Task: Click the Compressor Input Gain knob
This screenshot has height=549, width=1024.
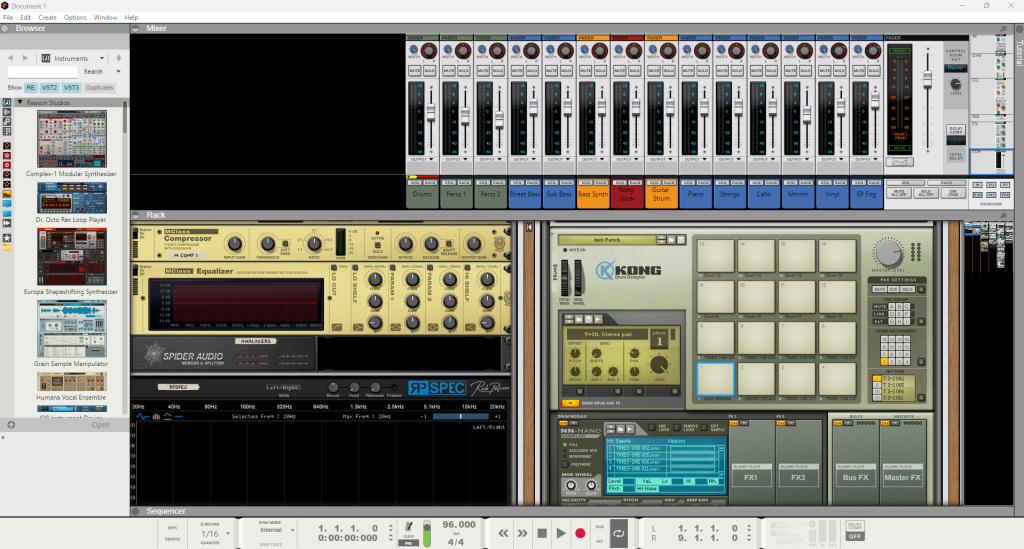Action: [x=234, y=244]
